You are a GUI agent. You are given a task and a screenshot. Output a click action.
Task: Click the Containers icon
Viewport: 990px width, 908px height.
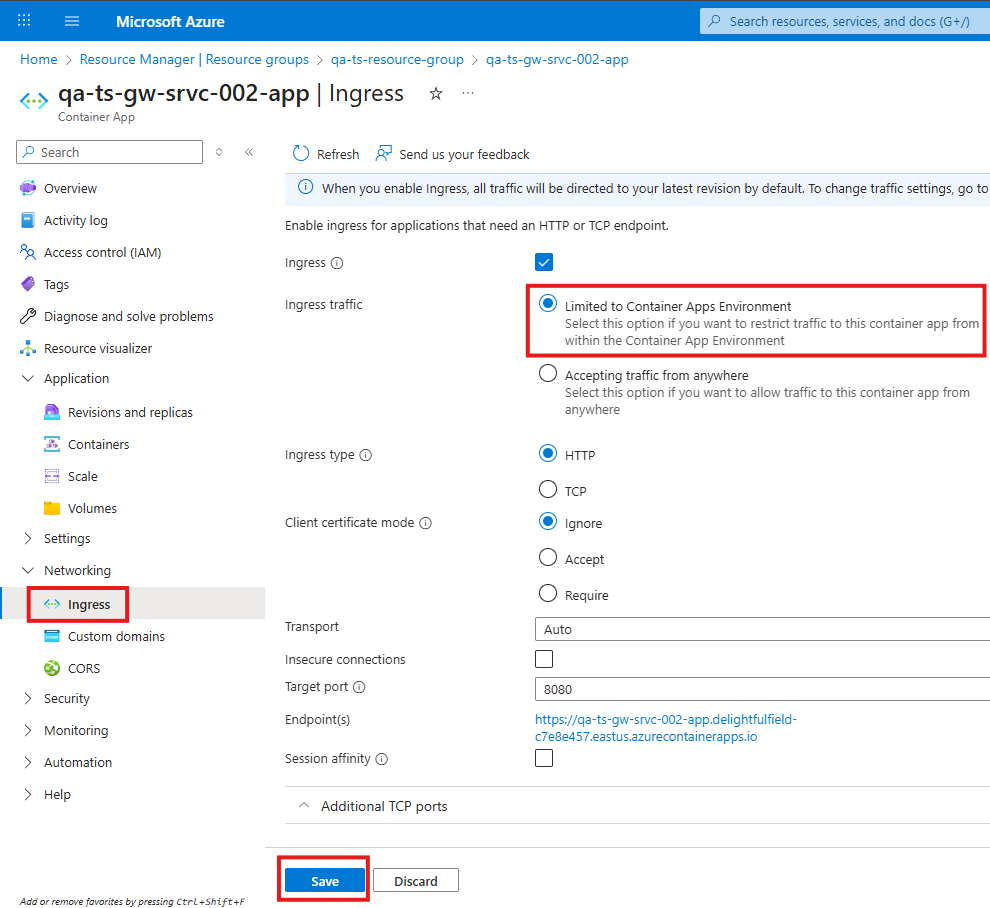tap(52, 445)
